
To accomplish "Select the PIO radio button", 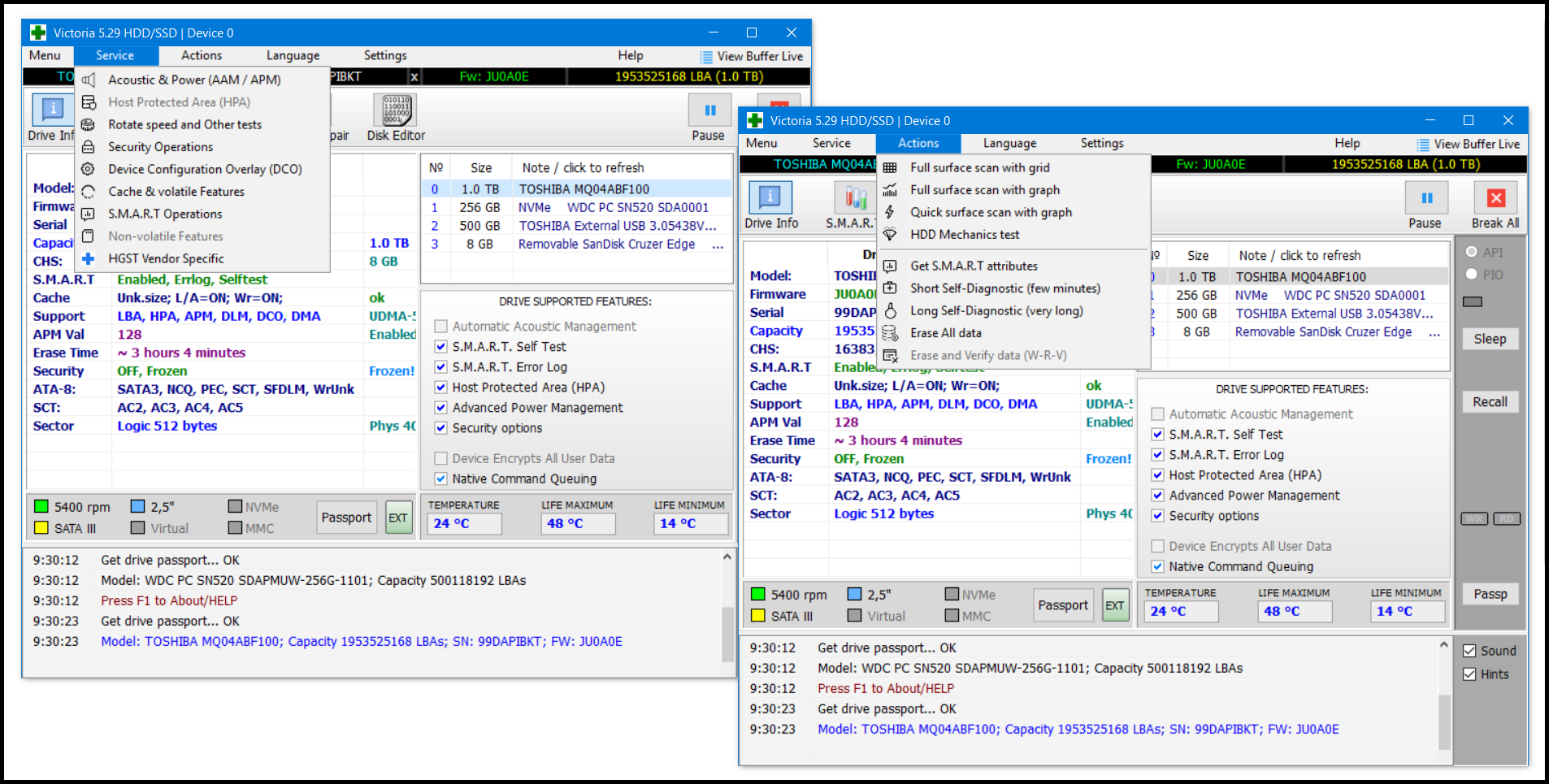I will coord(1471,274).
